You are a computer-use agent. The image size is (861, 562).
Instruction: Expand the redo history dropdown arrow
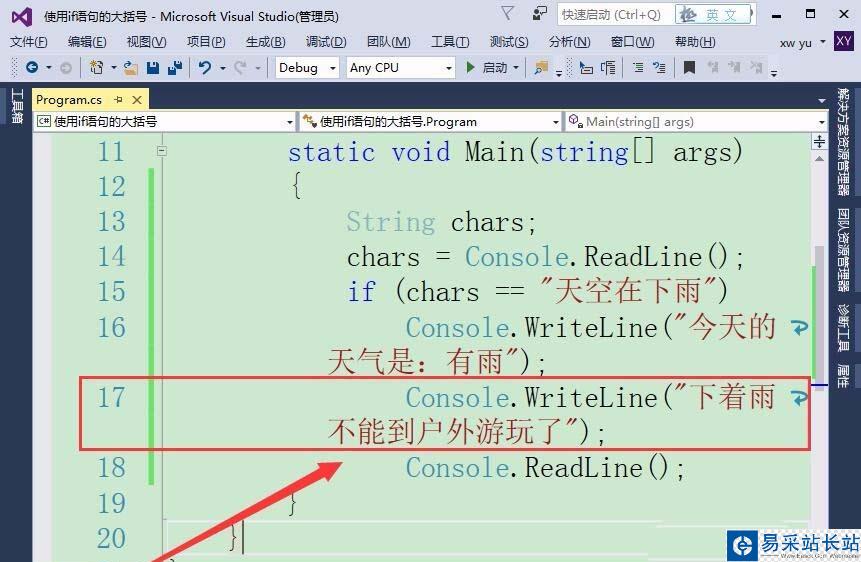pos(258,68)
